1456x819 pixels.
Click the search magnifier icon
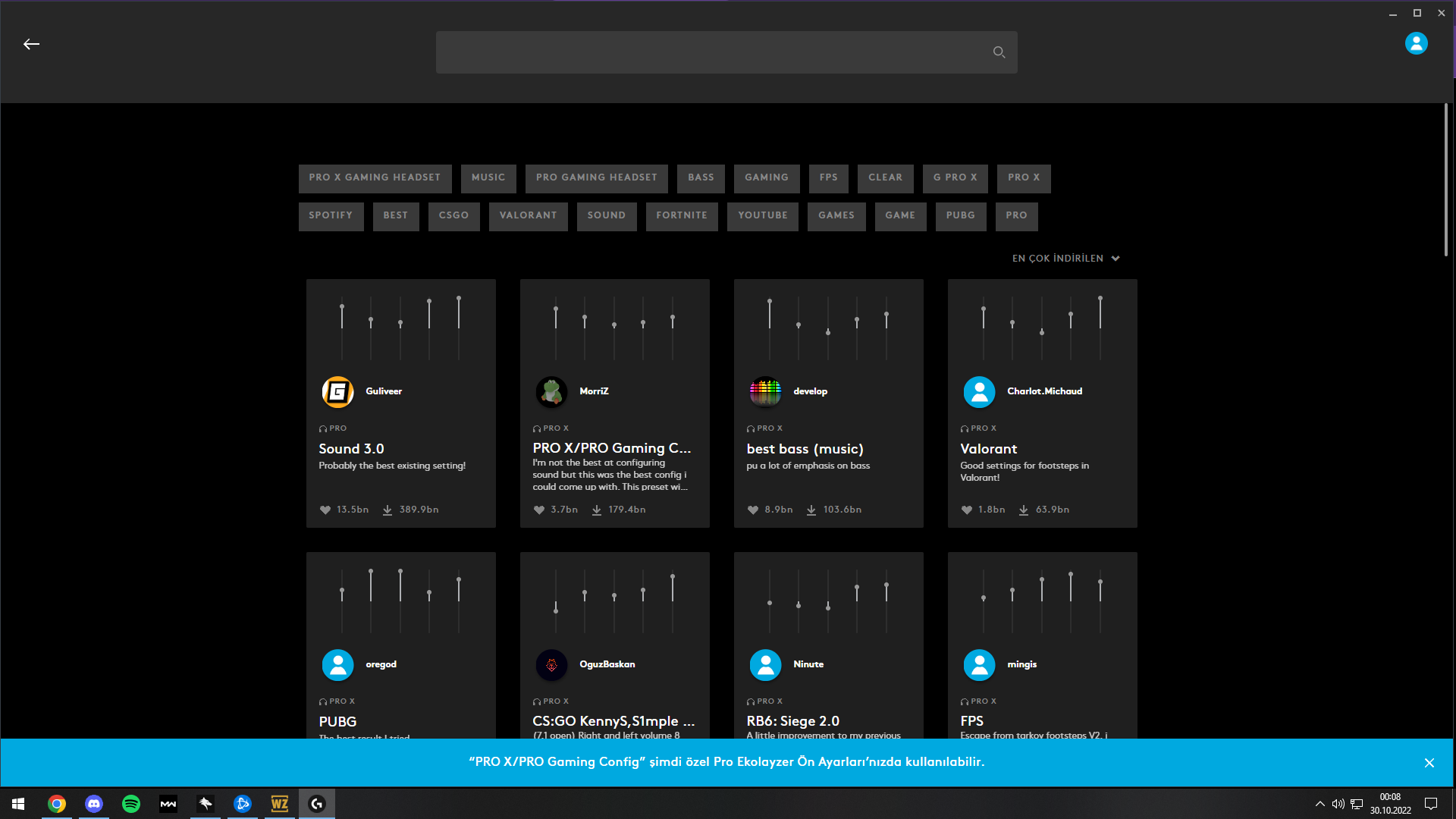coord(999,52)
